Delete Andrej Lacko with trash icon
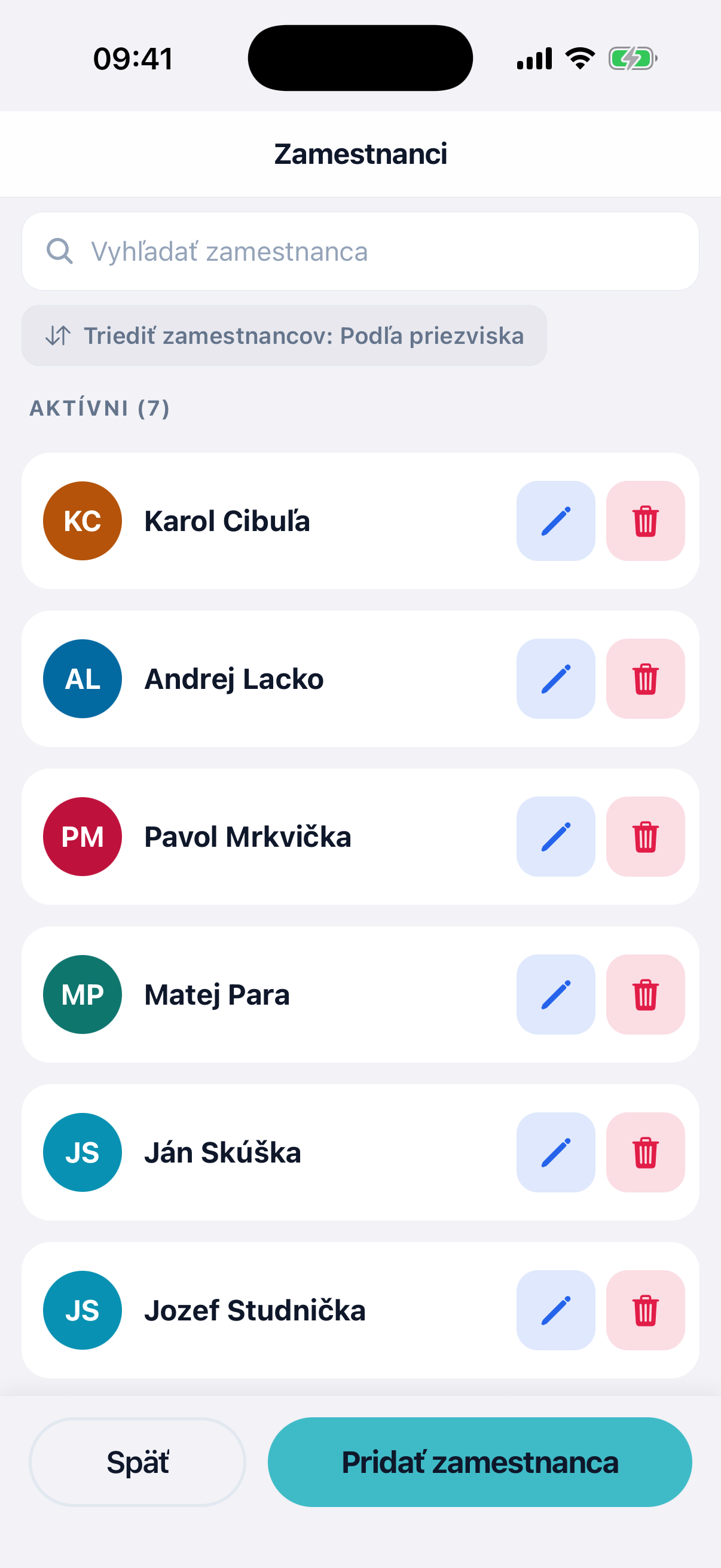This screenshot has width=721, height=1568. pyautogui.click(x=645, y=678)
